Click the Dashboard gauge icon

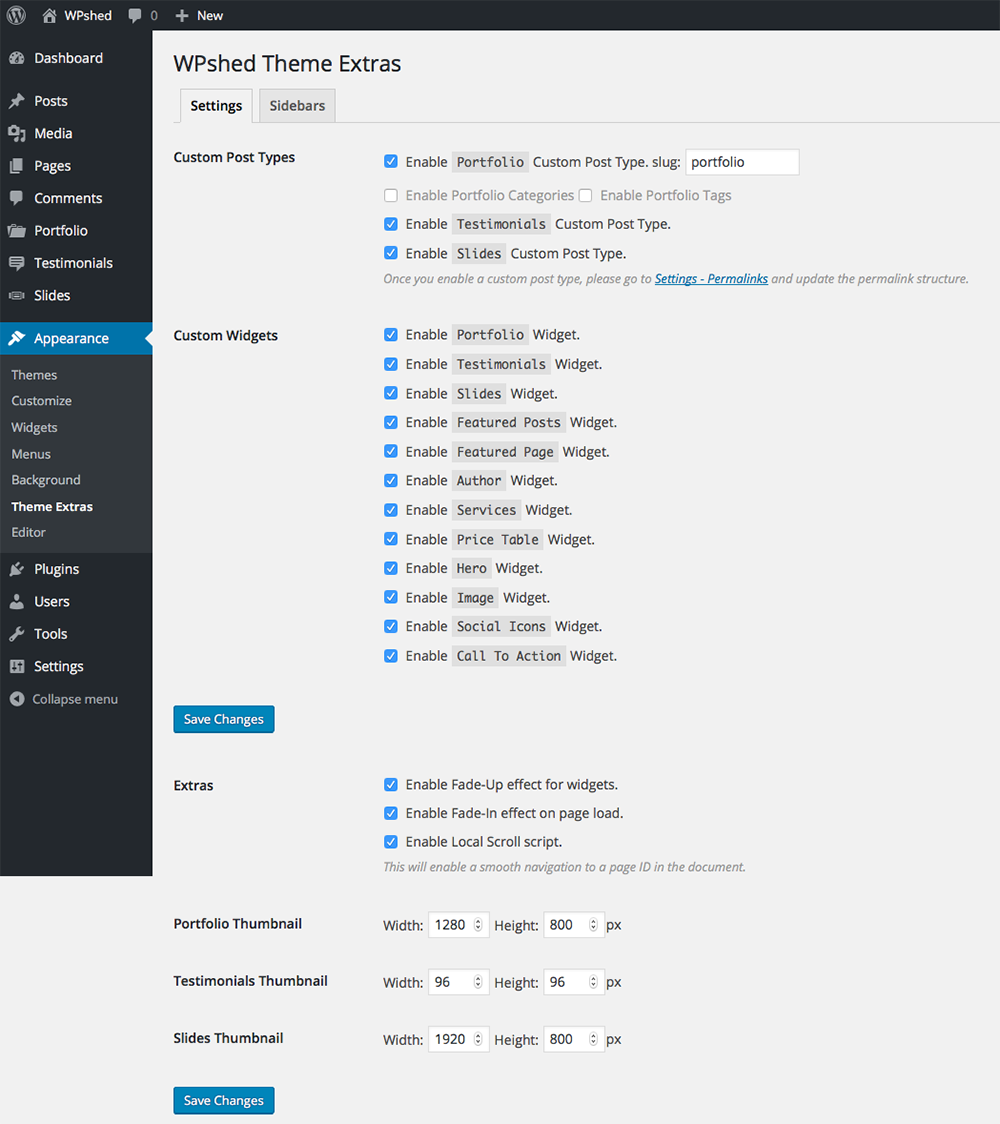tap(16, 58)
